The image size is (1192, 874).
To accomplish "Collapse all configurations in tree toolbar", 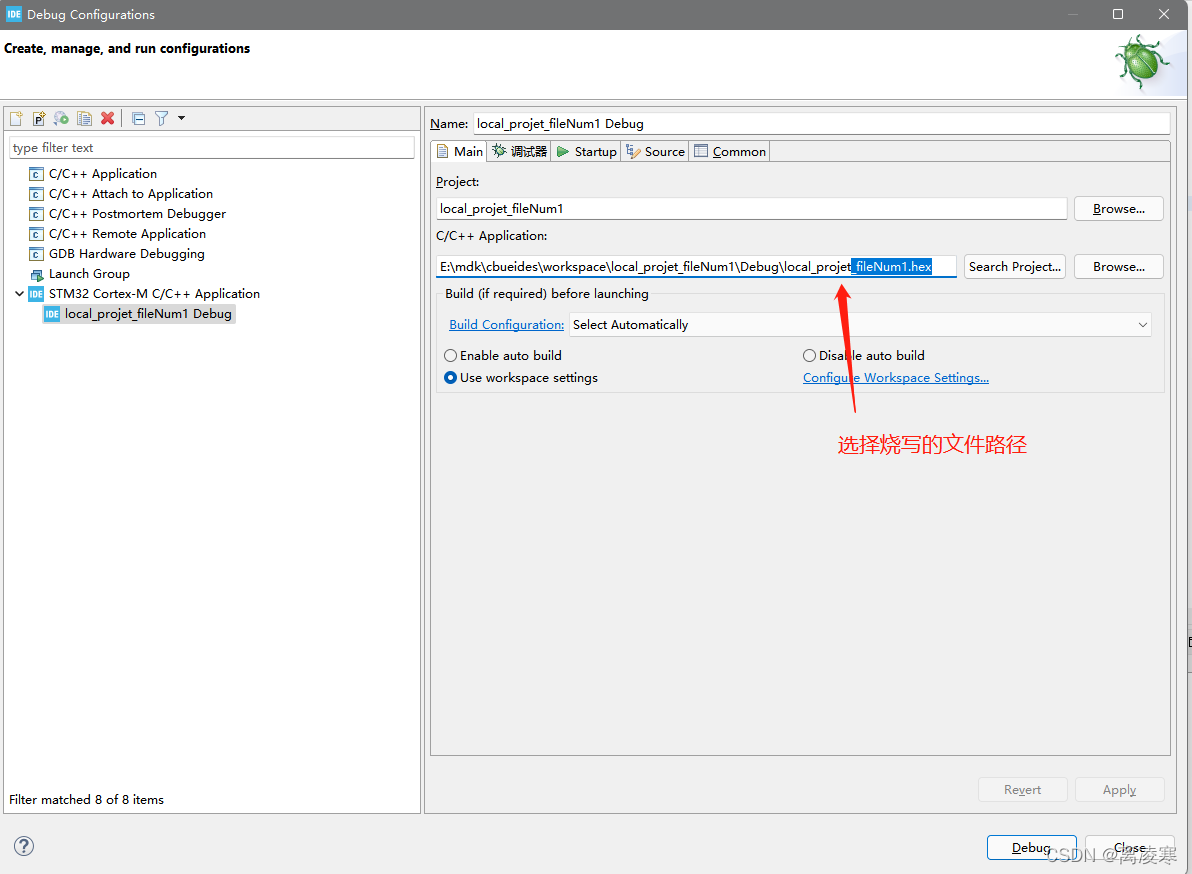I will point(138,119).
